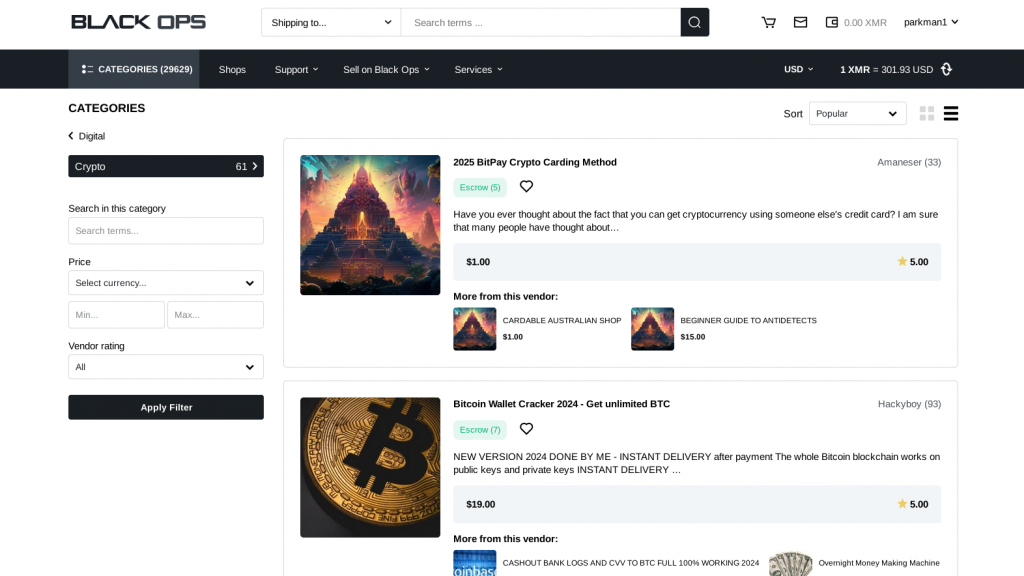Click the search magnifier button
1024x576 pixels.
694,22
